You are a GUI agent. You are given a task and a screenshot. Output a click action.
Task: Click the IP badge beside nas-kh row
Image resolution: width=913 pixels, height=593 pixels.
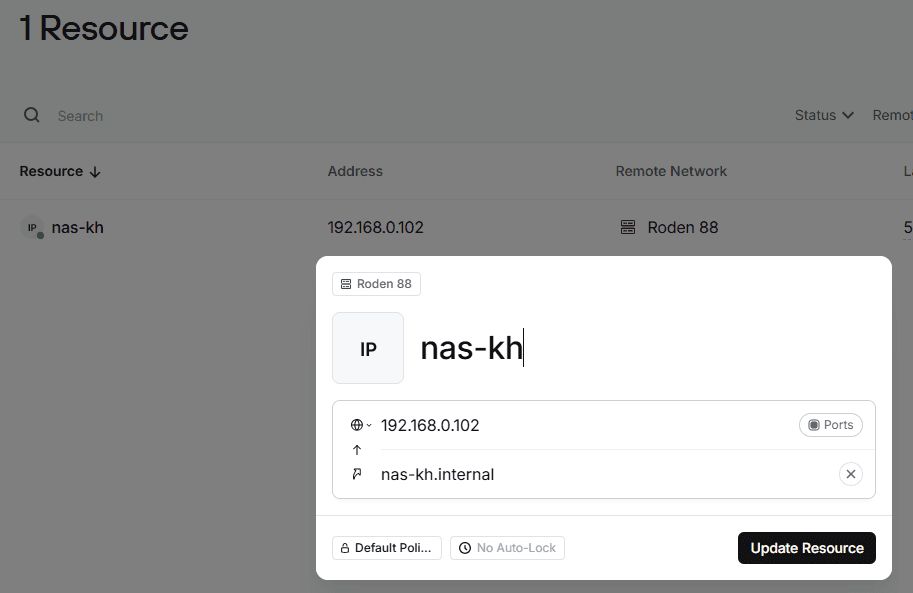[x=32, y=227]
